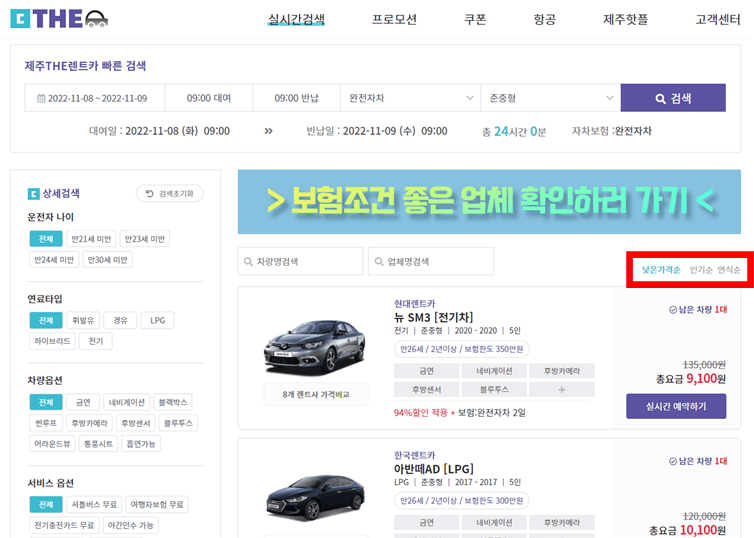The height and width of the screenshot is (538, 754).
Task: Open the 쿠폰 menu
Action: point(475,20)
